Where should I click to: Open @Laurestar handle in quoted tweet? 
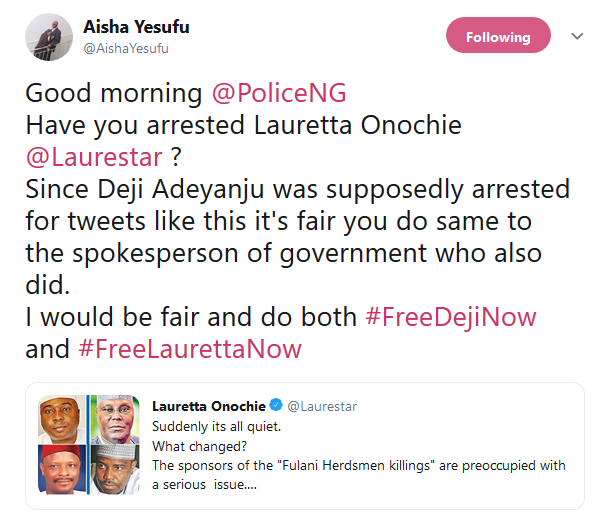pyautogui.click(x=322, y=406)
